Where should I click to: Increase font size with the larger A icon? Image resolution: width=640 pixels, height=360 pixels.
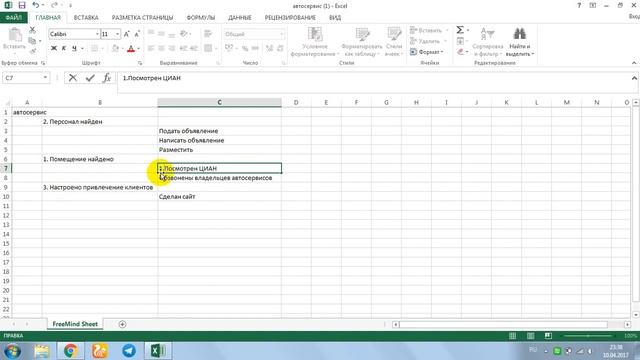coord(127,34)
